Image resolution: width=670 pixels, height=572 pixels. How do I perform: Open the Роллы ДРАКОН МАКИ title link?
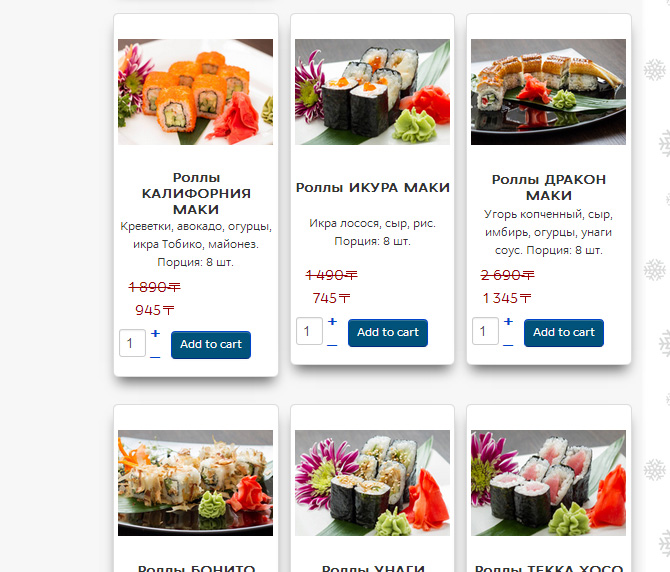coord(549,187)
